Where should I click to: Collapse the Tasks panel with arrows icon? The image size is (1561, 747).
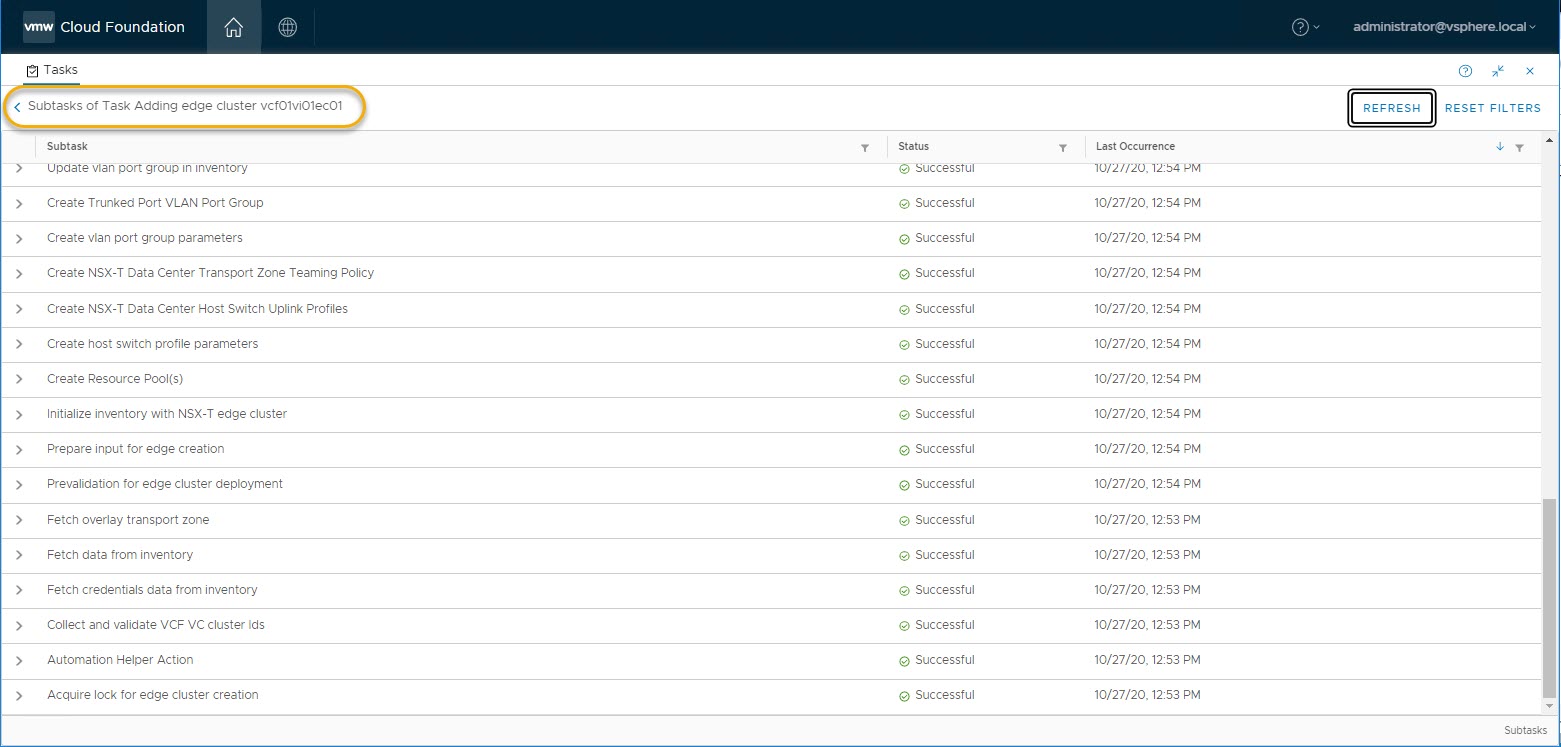[1497, 71]
